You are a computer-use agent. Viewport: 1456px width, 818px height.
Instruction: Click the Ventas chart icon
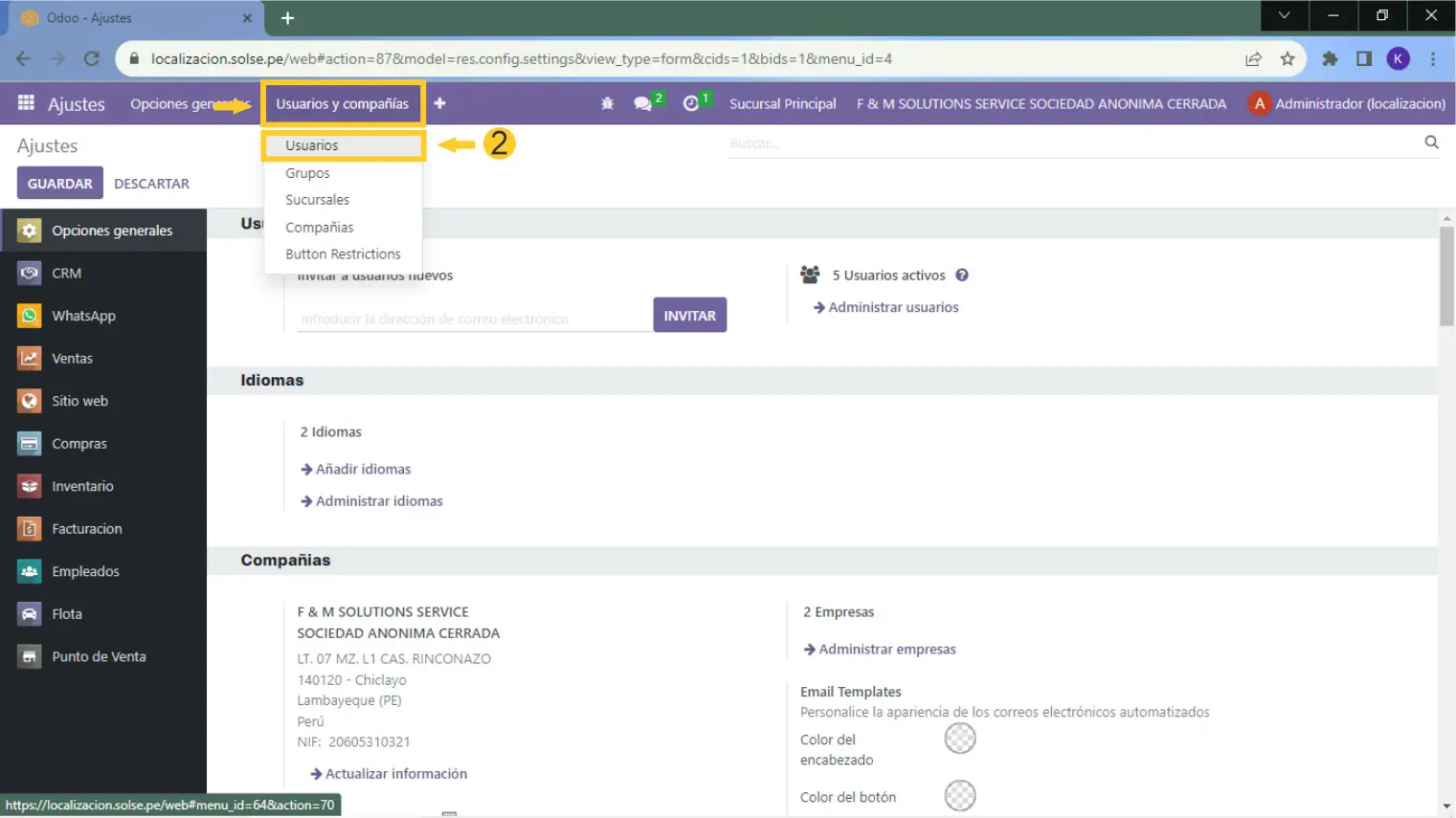pyautogui.click(x=30, y=358)
